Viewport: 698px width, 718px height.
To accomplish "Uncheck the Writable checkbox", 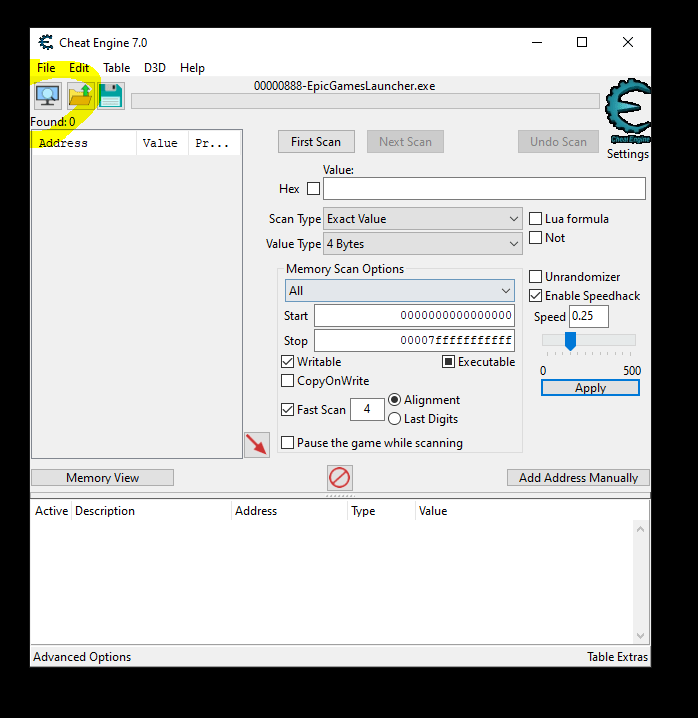I will [x=288, y=362].
